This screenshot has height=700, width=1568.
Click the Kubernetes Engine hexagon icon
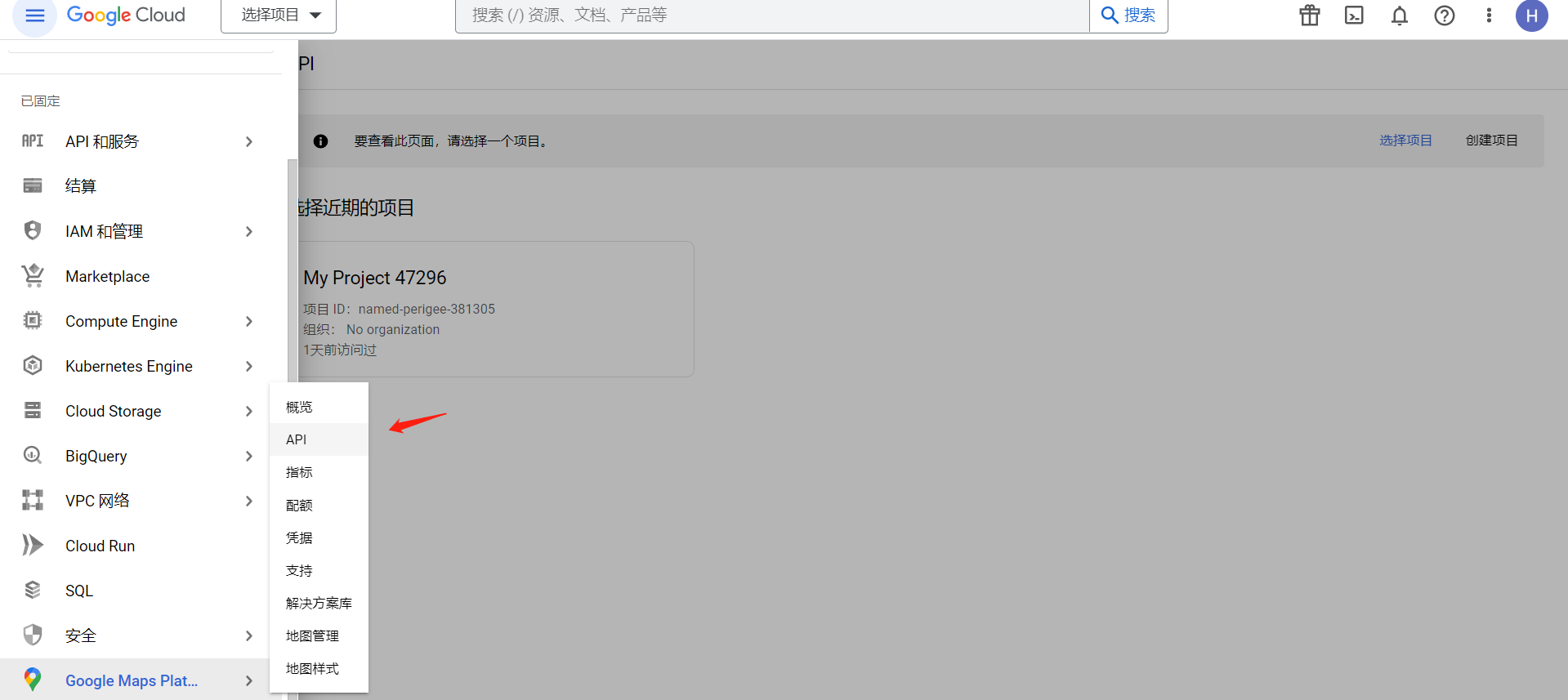33,366
